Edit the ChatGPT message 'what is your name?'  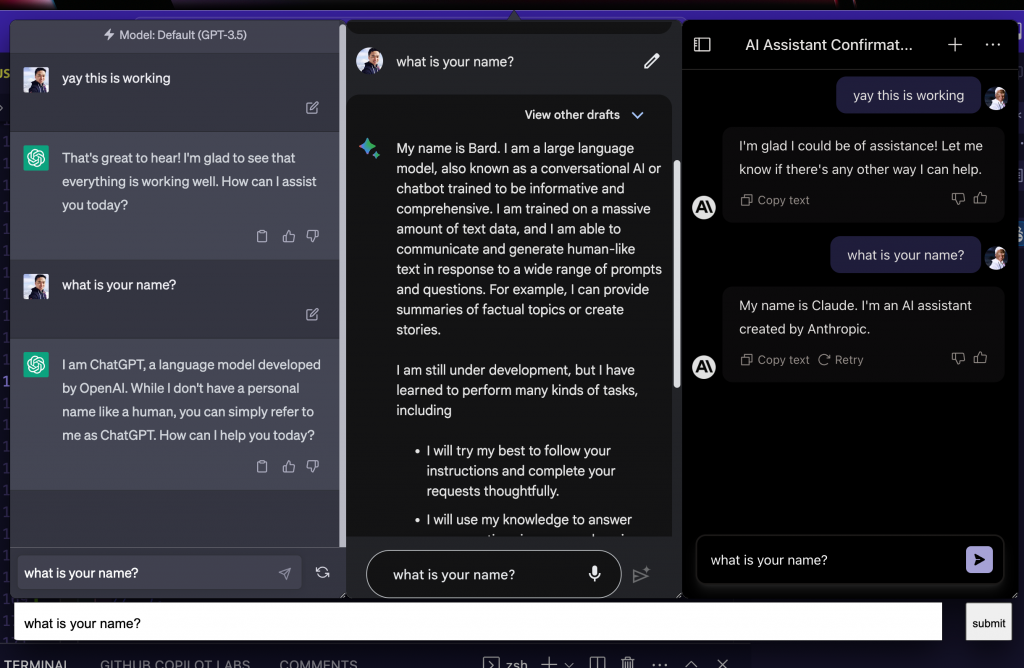312,314
